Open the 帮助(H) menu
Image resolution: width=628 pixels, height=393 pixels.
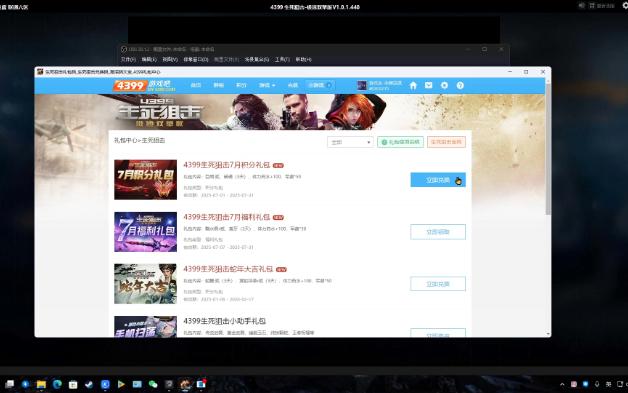(x=303, y=59)
